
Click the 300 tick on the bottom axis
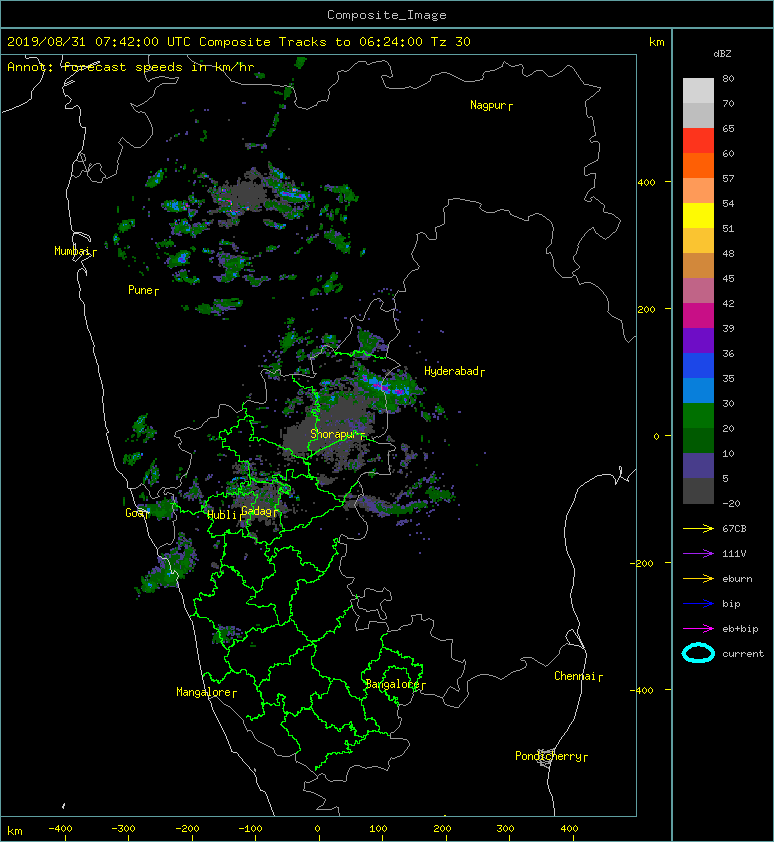505,829
